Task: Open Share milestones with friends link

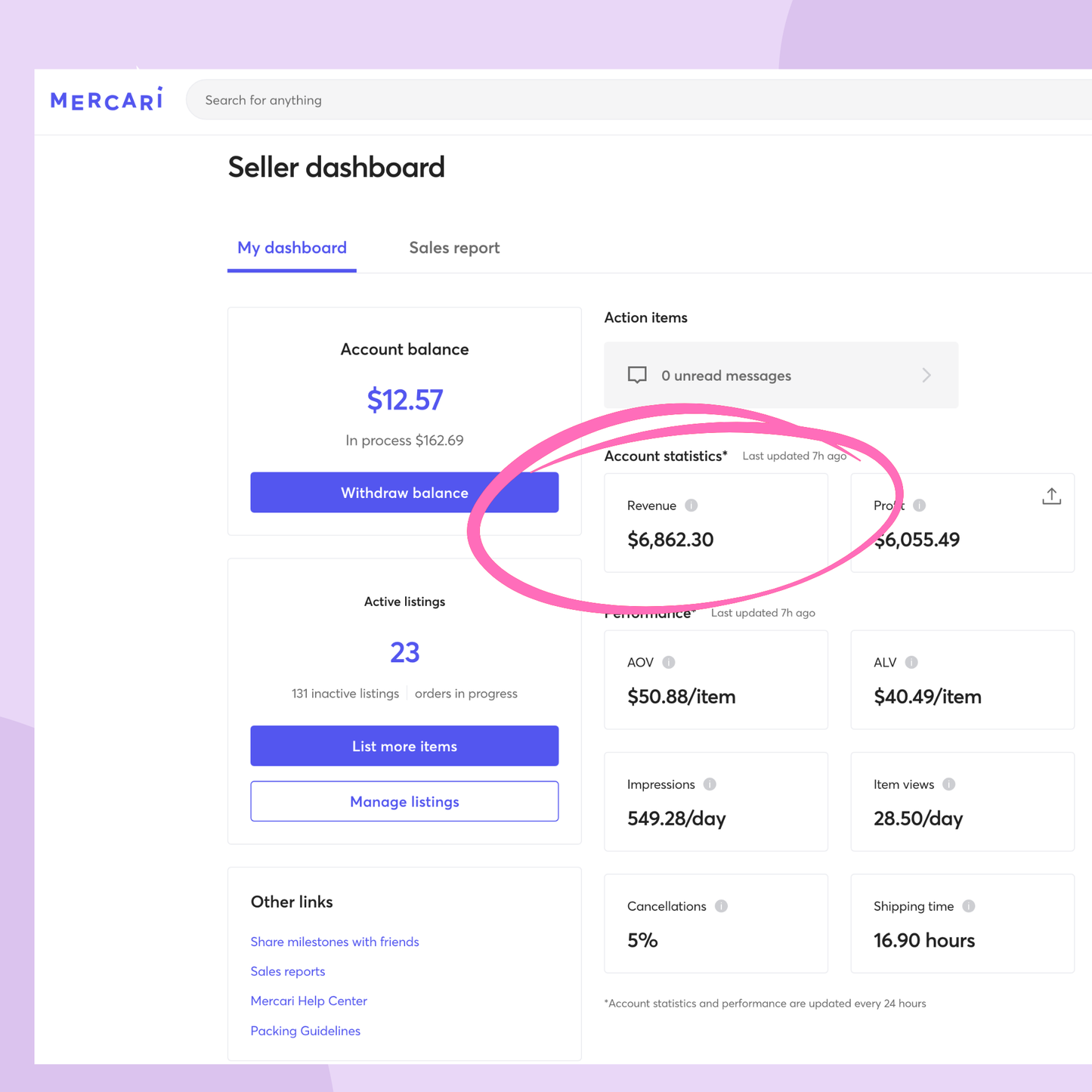Action: tap(335, 942)
